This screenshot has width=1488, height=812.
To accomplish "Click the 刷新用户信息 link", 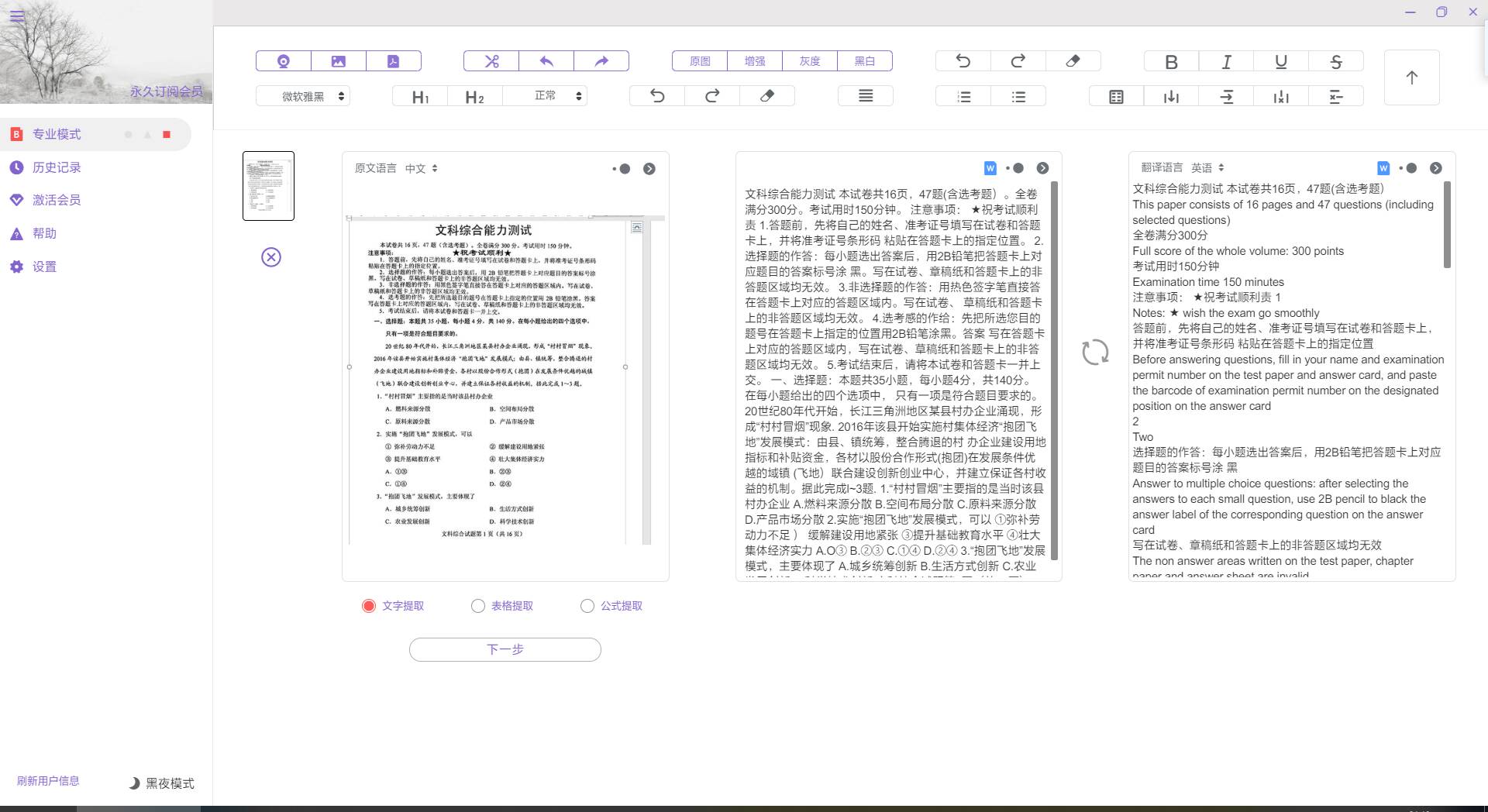I will click(x=48, y=781).
